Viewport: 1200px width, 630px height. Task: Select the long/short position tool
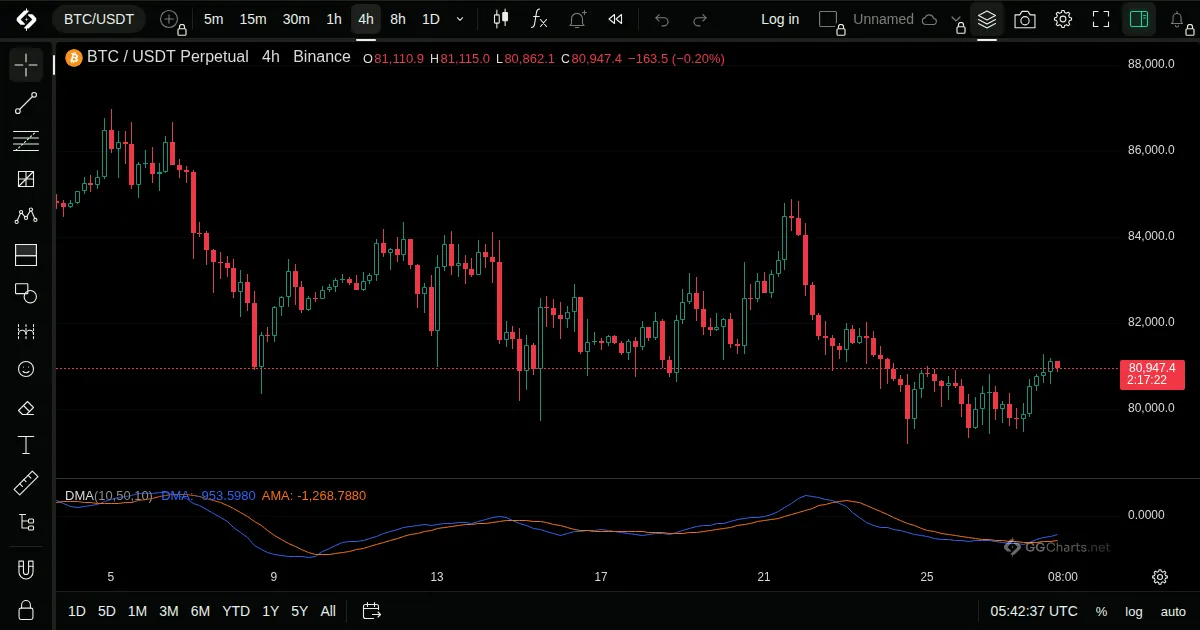(26, 255)
